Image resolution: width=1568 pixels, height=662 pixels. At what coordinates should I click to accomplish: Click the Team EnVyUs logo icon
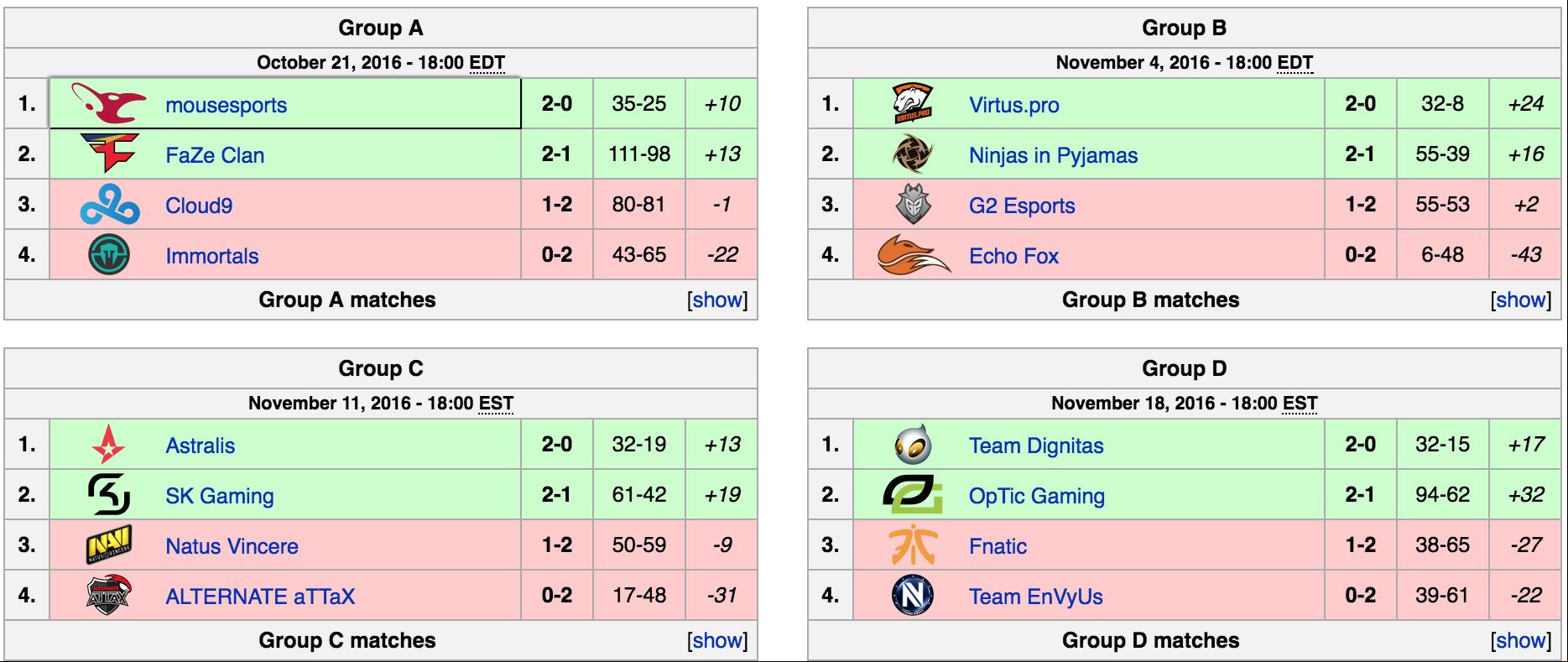pos(913,596)
